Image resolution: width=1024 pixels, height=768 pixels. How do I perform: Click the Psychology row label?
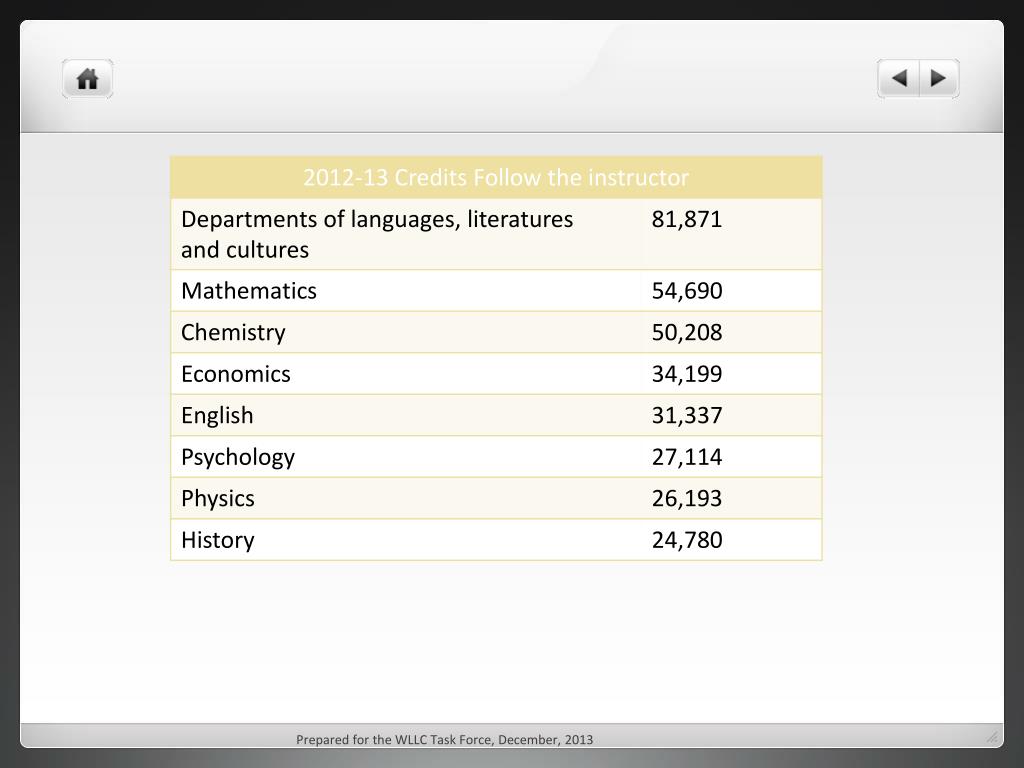coord(238,457)
